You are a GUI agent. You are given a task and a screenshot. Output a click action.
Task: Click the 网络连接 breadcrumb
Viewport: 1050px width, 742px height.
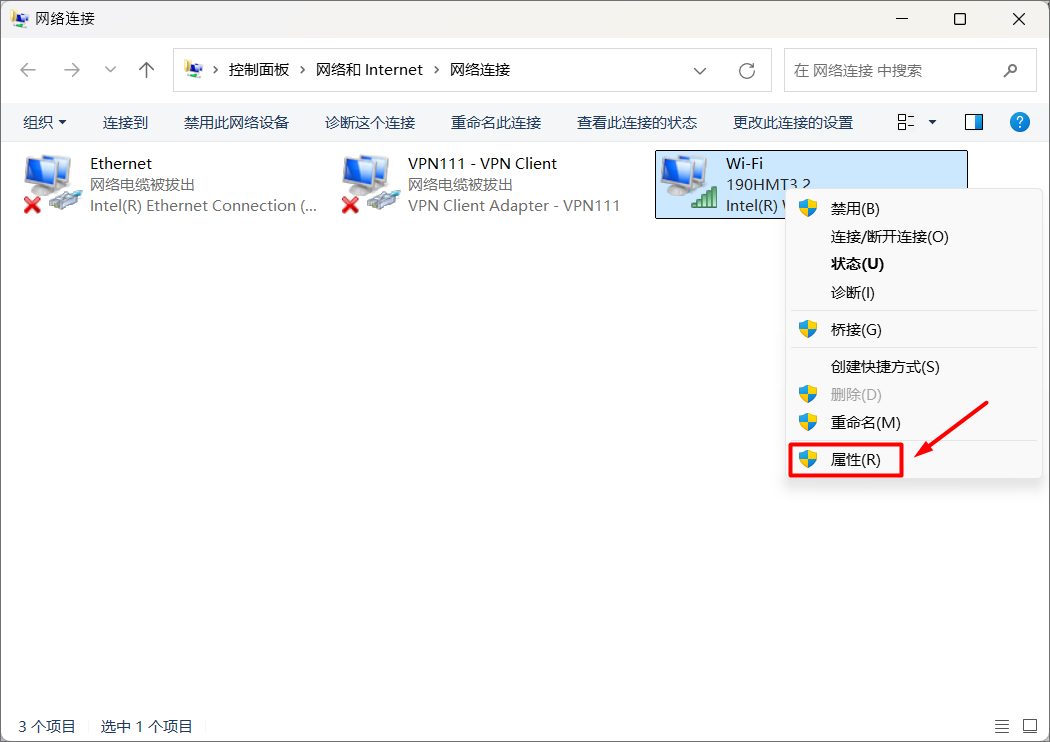coord(480,70)
